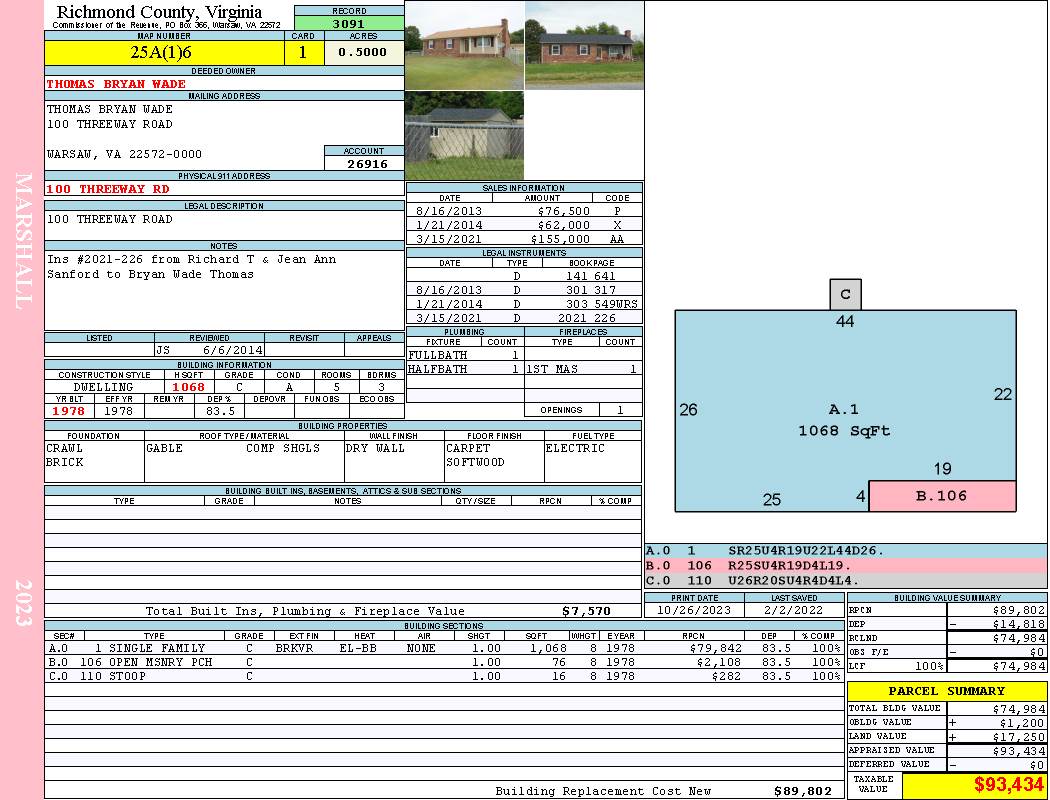Click the acres value 0.5000
The height and width of the screenshot is (800, 1050).
pyautogui.click(x=363, y=52)
